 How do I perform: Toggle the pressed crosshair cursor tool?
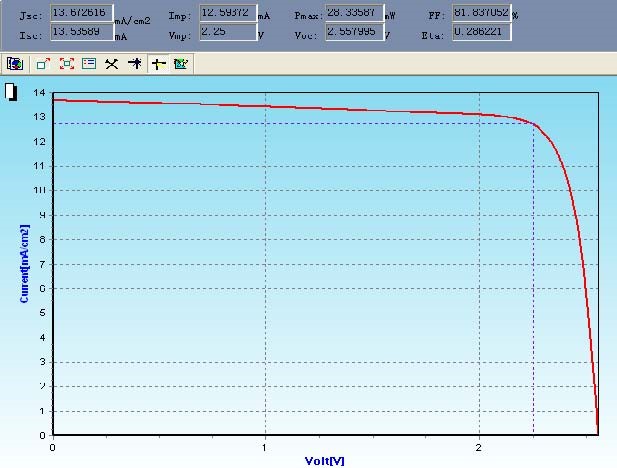click(158, 63)
